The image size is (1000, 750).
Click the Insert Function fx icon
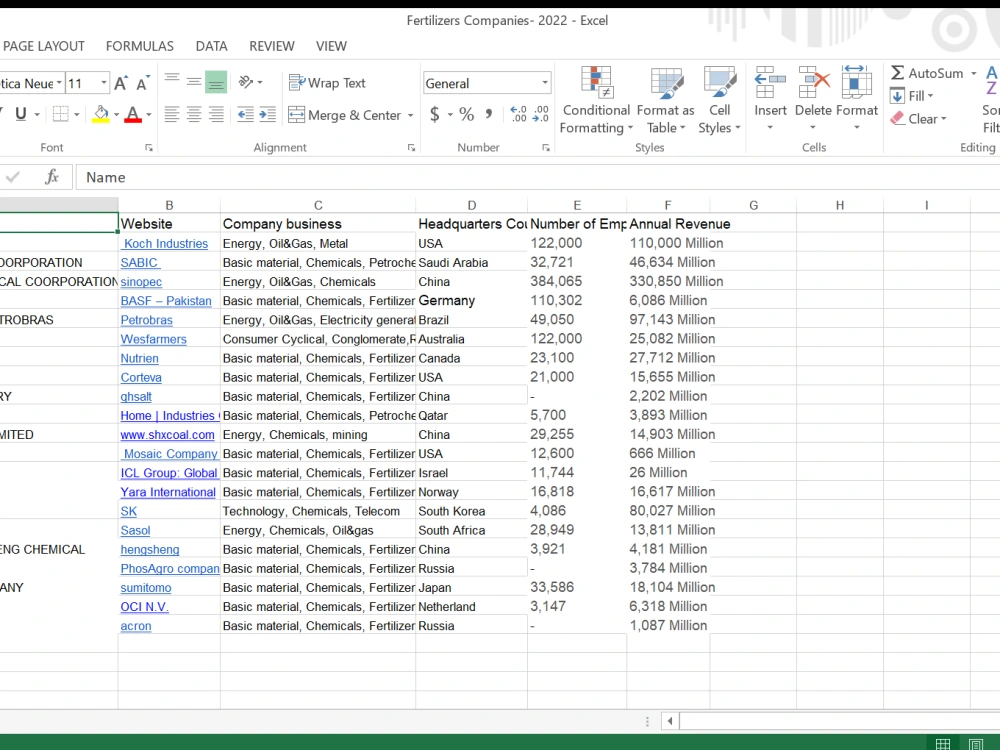coord(52,177)
